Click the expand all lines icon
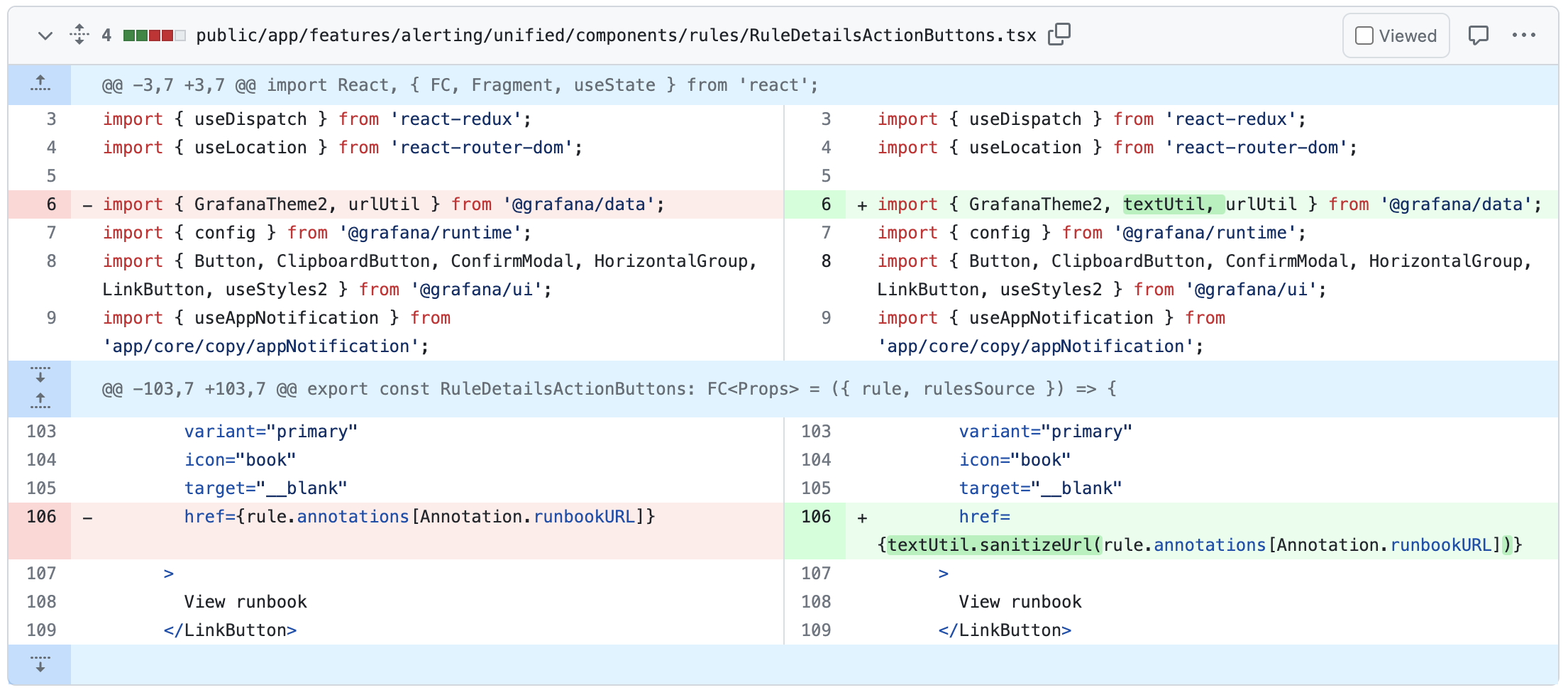Screen dimensions: 1568x690 (79, 34)
